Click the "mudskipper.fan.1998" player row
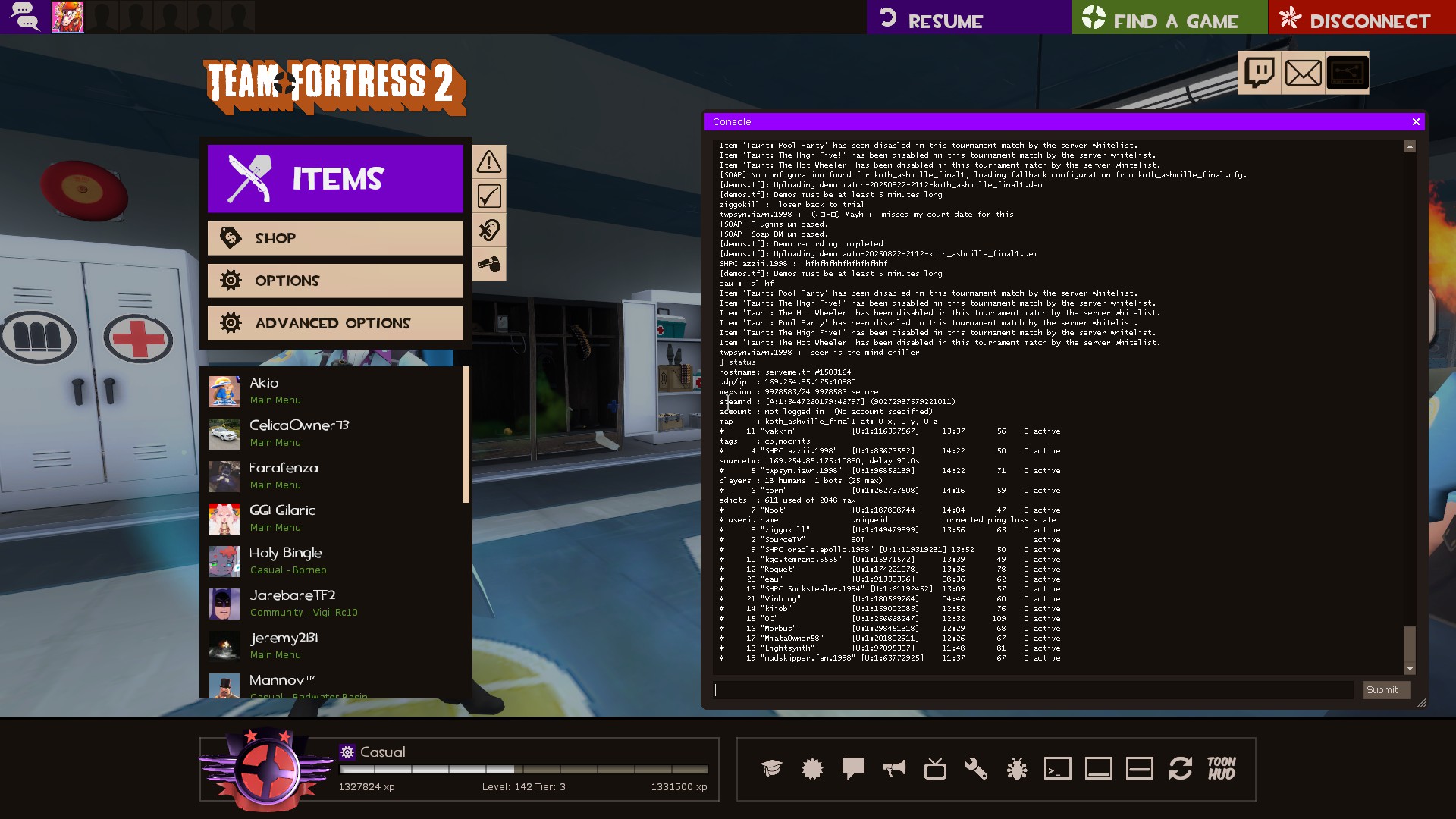This screenshot has width=1456, height=819. (x=890, y=658)
